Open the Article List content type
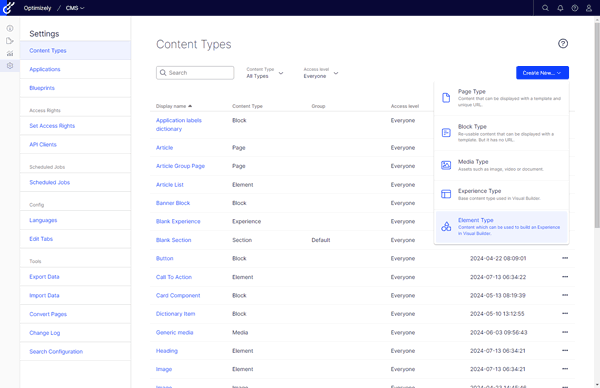This screenshot has width=600, height=388. click(x=170, y=184)
